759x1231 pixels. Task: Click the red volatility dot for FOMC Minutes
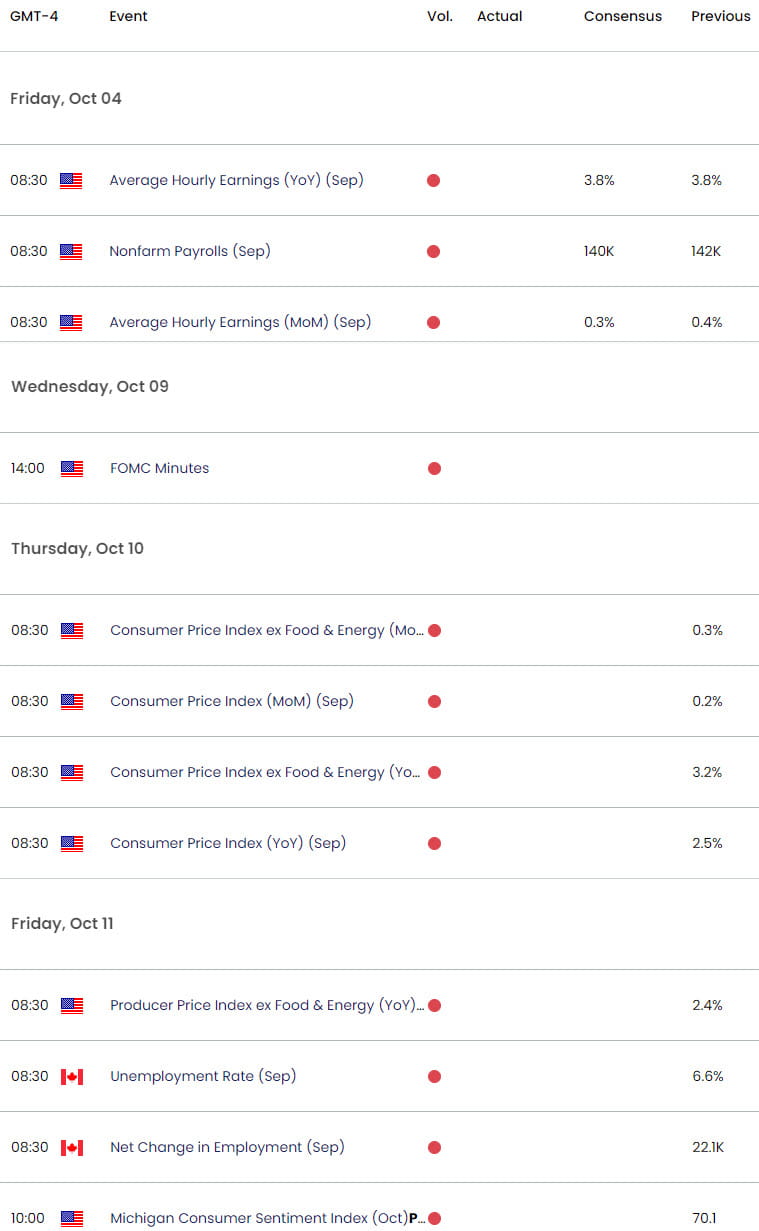434,468
